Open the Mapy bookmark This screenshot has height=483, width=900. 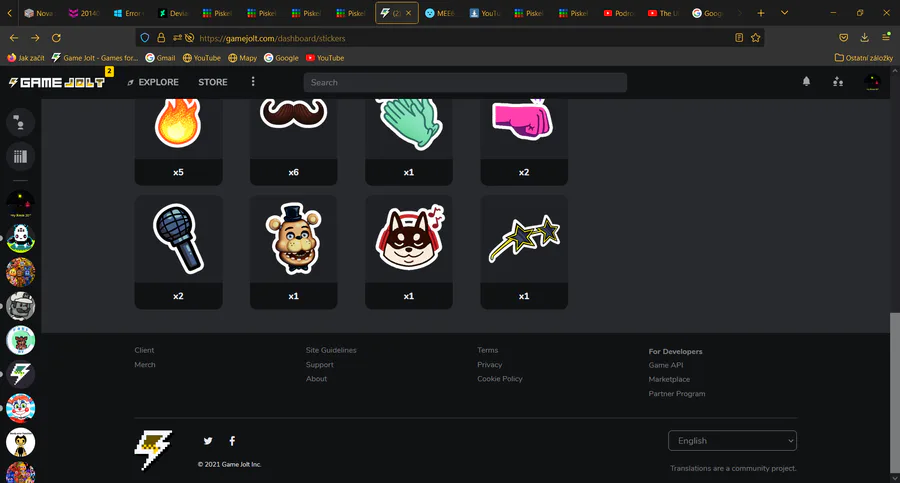pos(242,58)
